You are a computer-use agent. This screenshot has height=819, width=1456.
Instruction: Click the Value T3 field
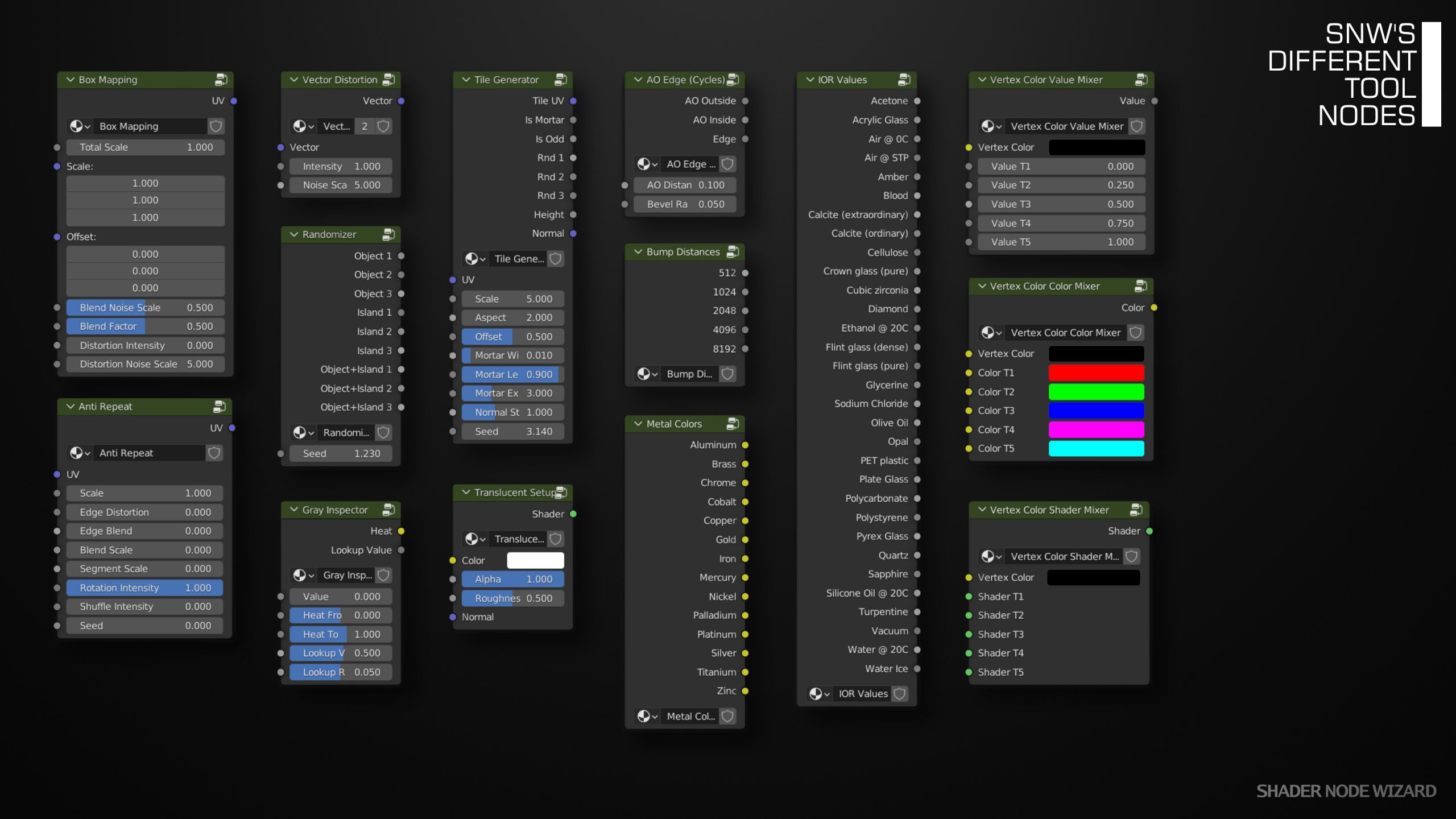point(1062,204)
